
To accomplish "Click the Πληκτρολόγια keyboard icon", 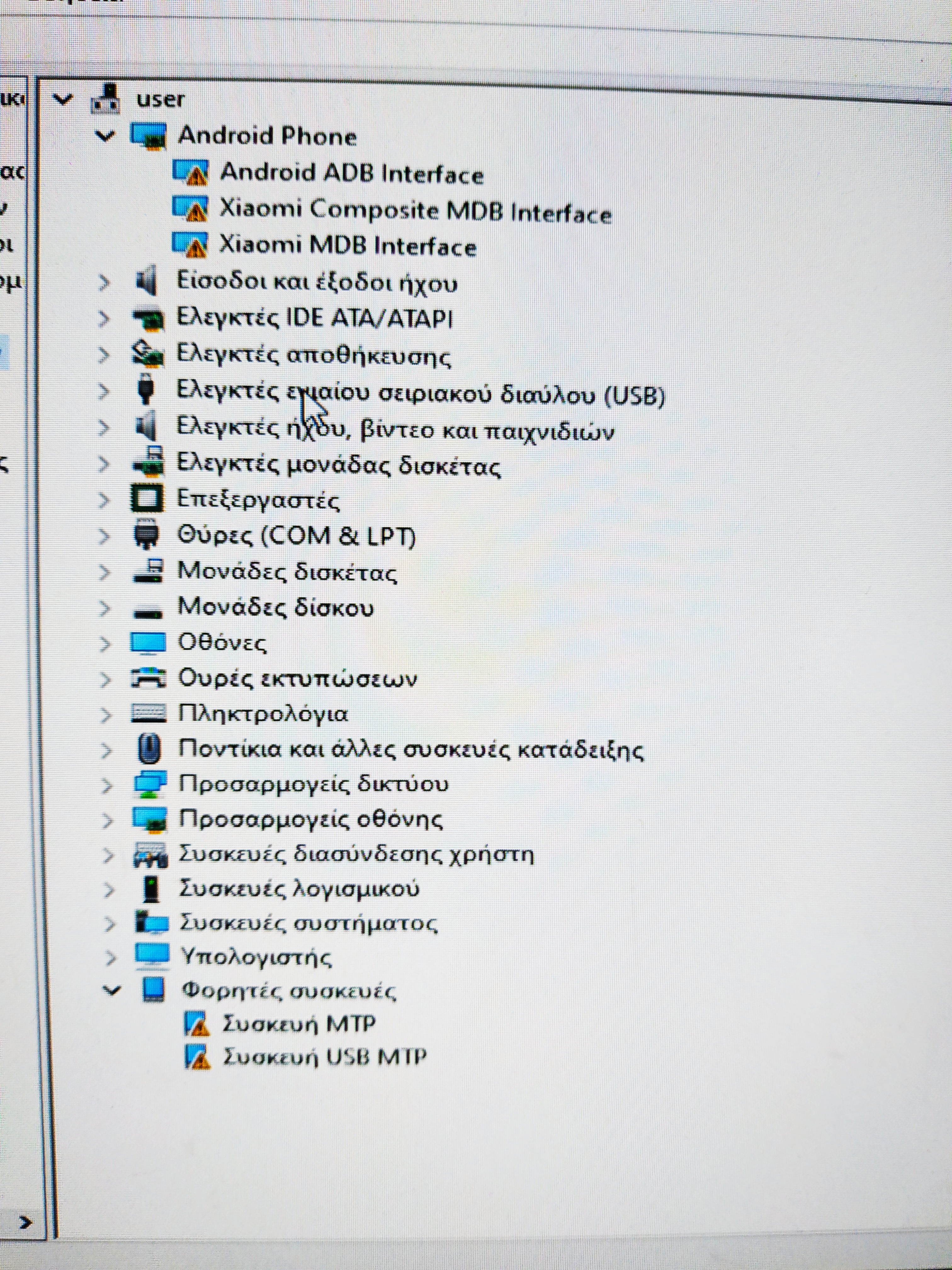I will [149, 714].
